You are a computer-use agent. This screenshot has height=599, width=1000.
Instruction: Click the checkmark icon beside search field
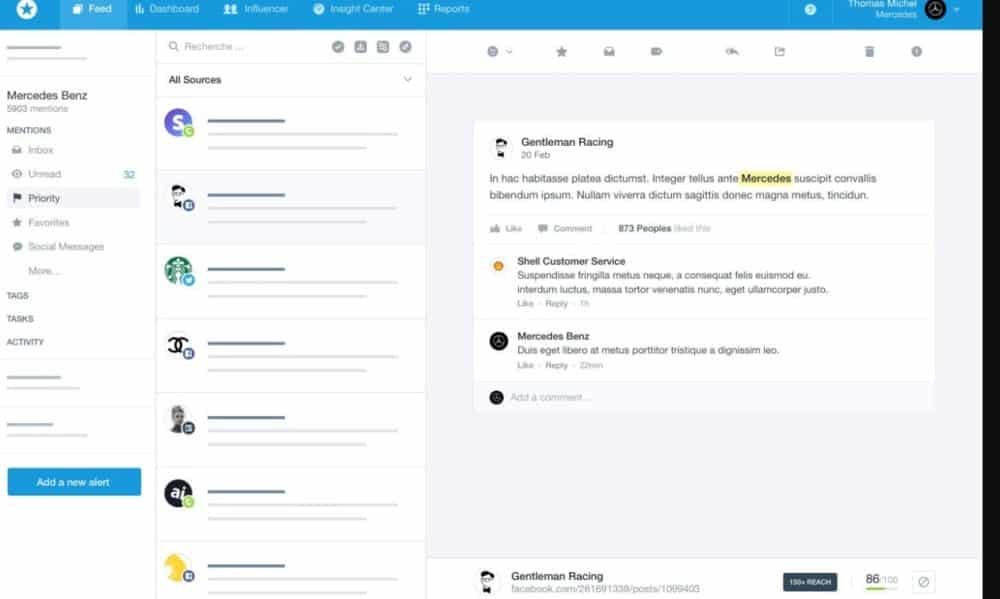click(338, 46)
